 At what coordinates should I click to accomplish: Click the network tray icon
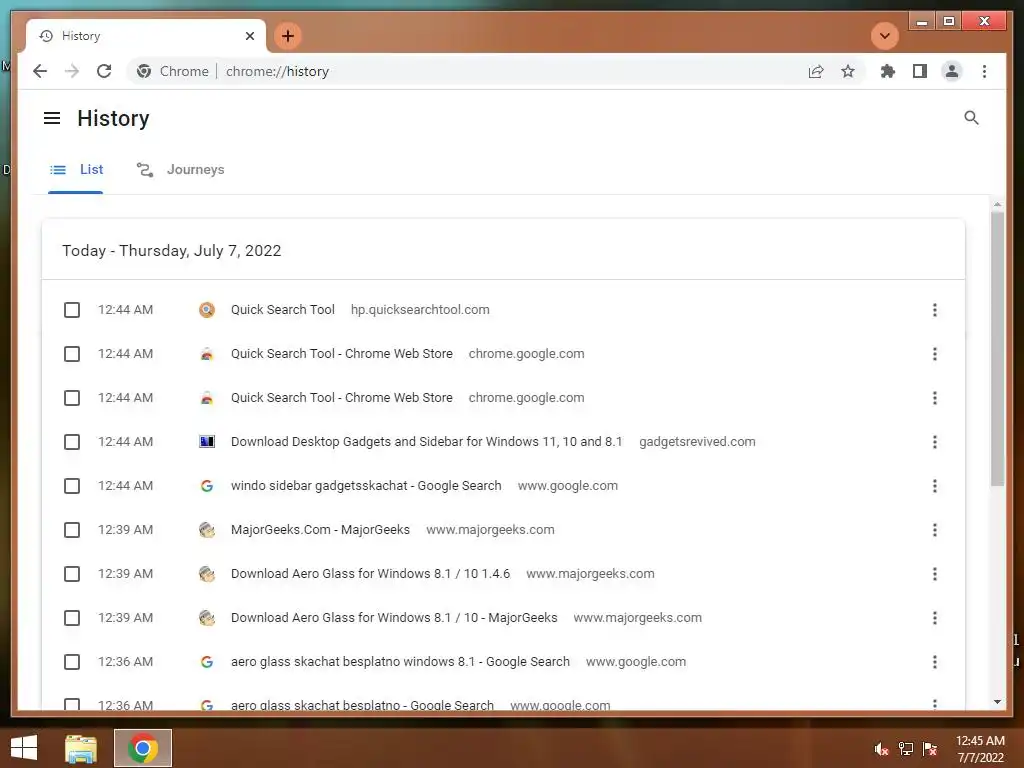click(x=906, y=749)
